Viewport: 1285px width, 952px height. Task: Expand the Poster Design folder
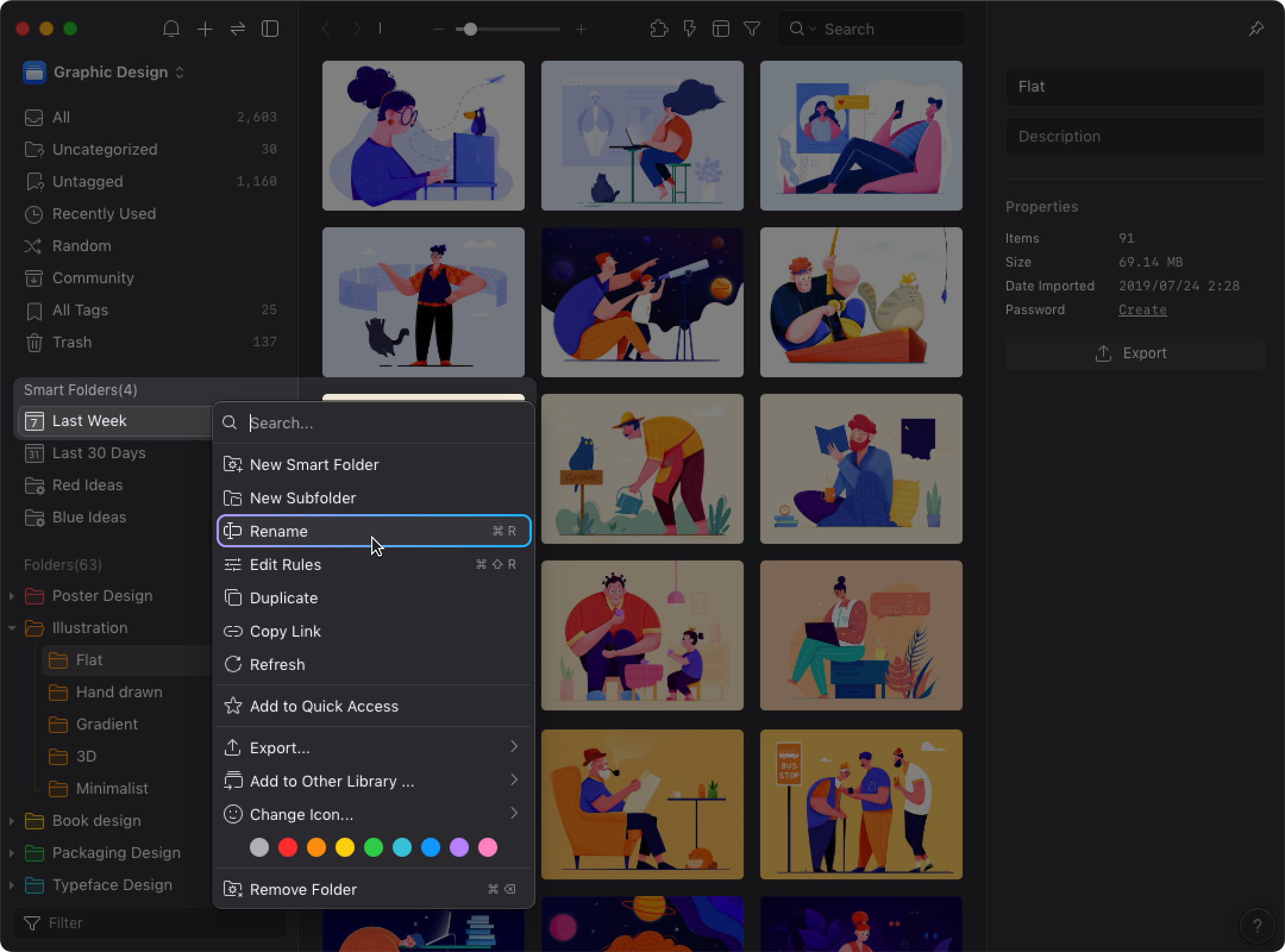(10, 595)
